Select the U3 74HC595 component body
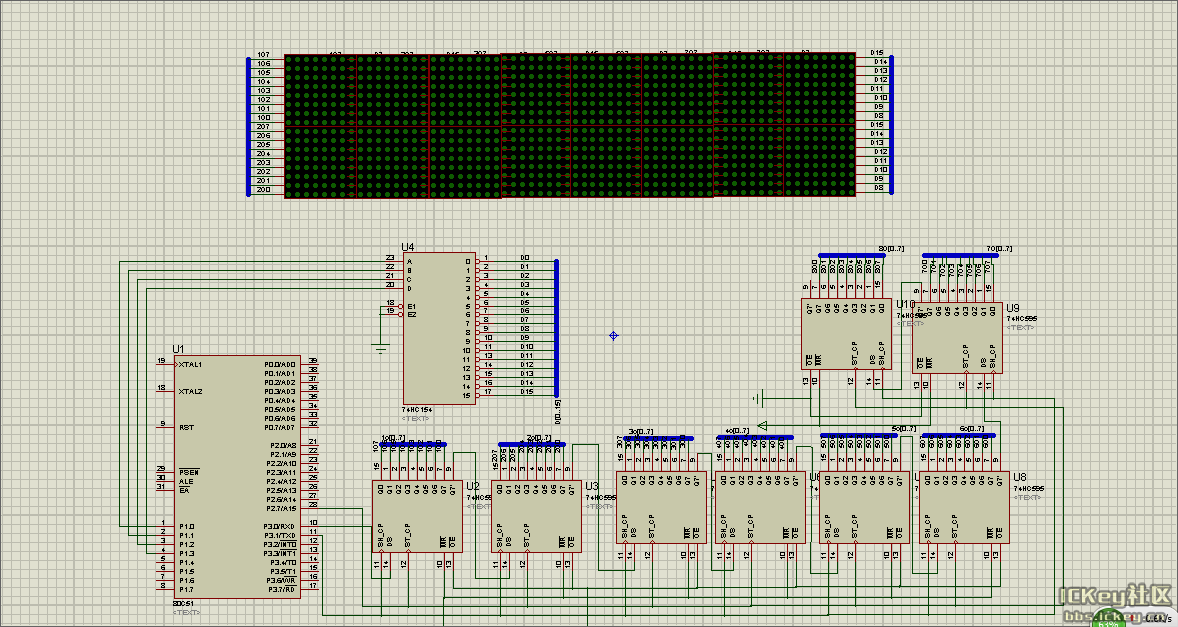Image resolution: width=1178 pixels, height=627 pixels. [536, 517]
